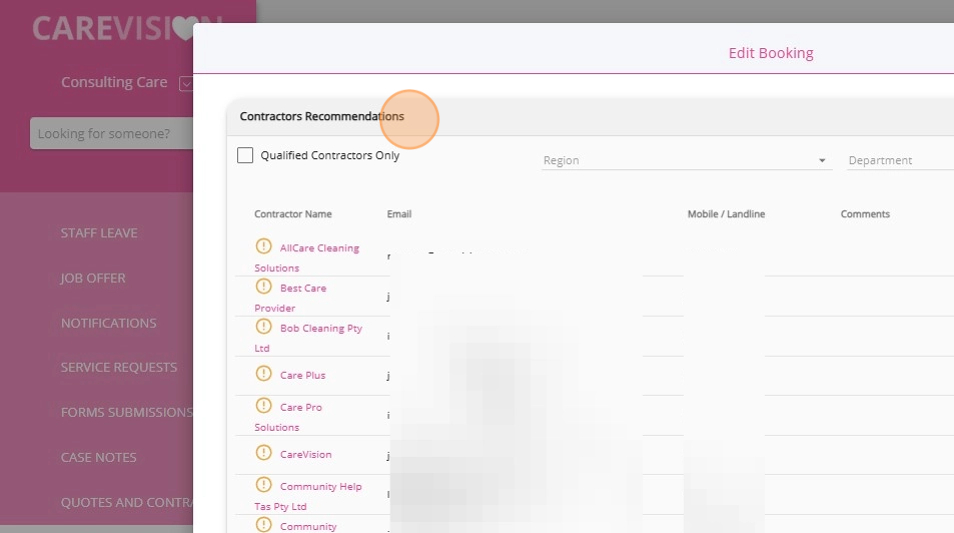The height and width of the screenshot is (533, 954).
Task: Open the AllCare Cleaning Solutions link
Action: pyautogui.click(x=318, y=248)
